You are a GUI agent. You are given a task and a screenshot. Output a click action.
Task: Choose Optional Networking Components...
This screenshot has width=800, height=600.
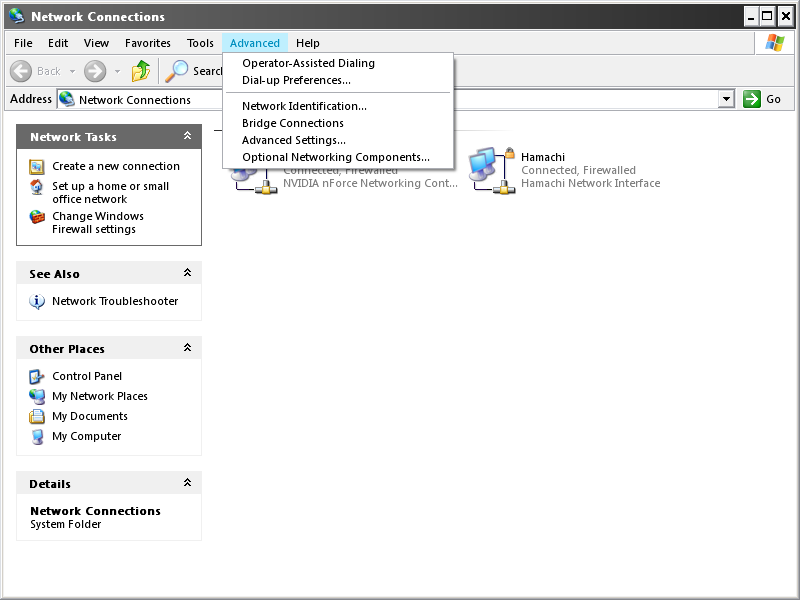tap(338, 157)
